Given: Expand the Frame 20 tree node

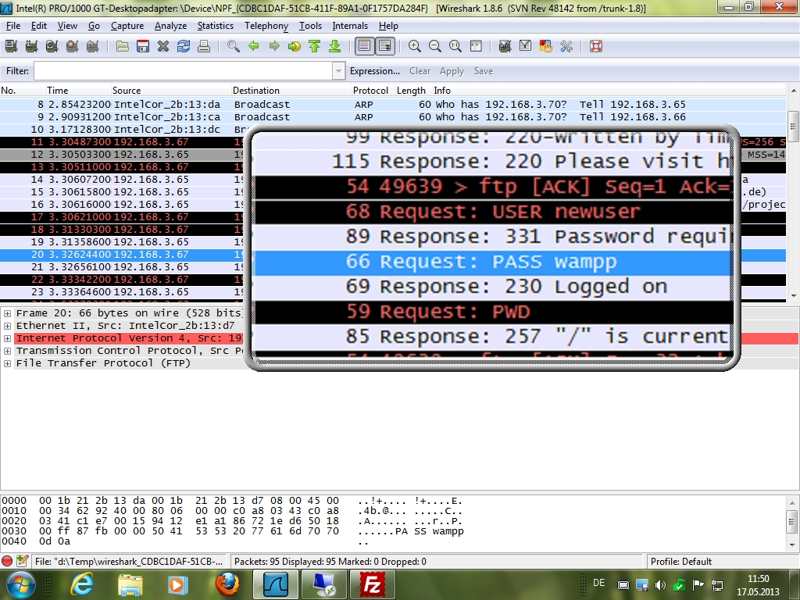Looking at the screenshot, I should coord(7,313).
